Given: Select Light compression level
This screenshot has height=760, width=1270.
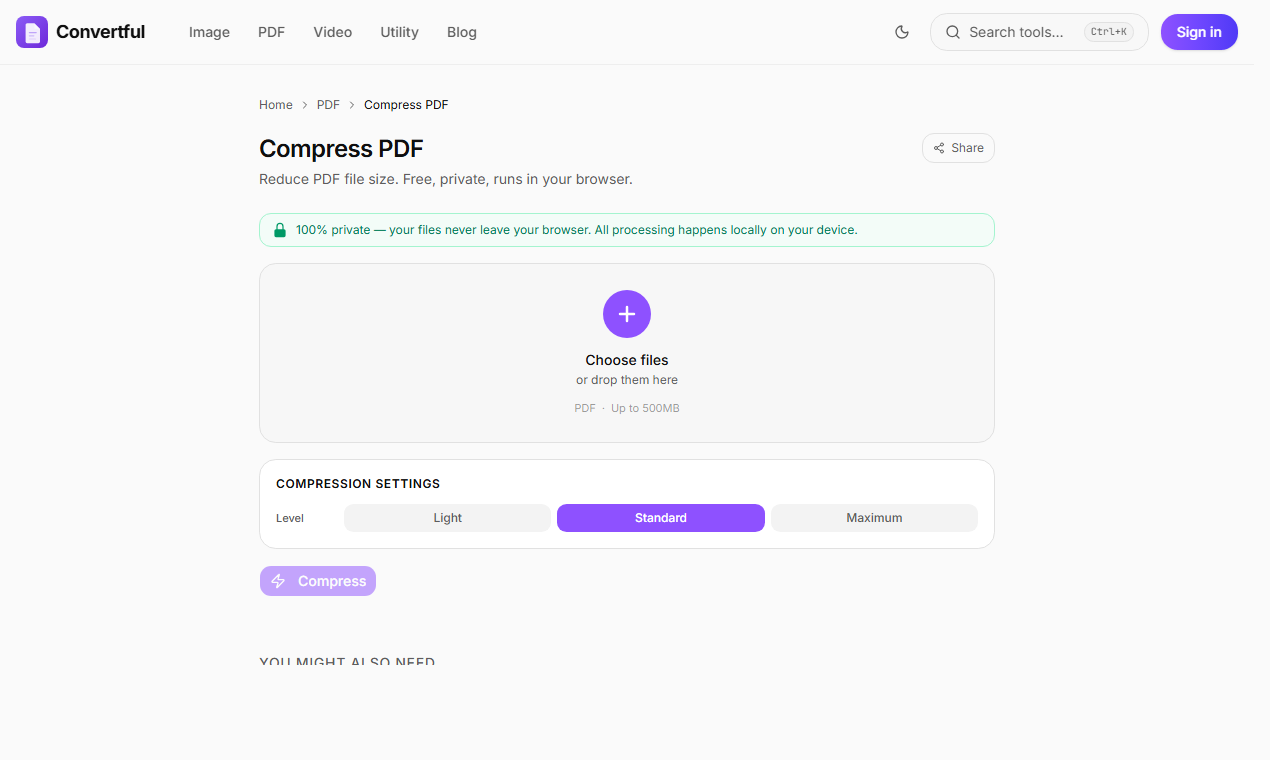Looking at the screenshot, I should pyautogui.click(x=447, y=518).
